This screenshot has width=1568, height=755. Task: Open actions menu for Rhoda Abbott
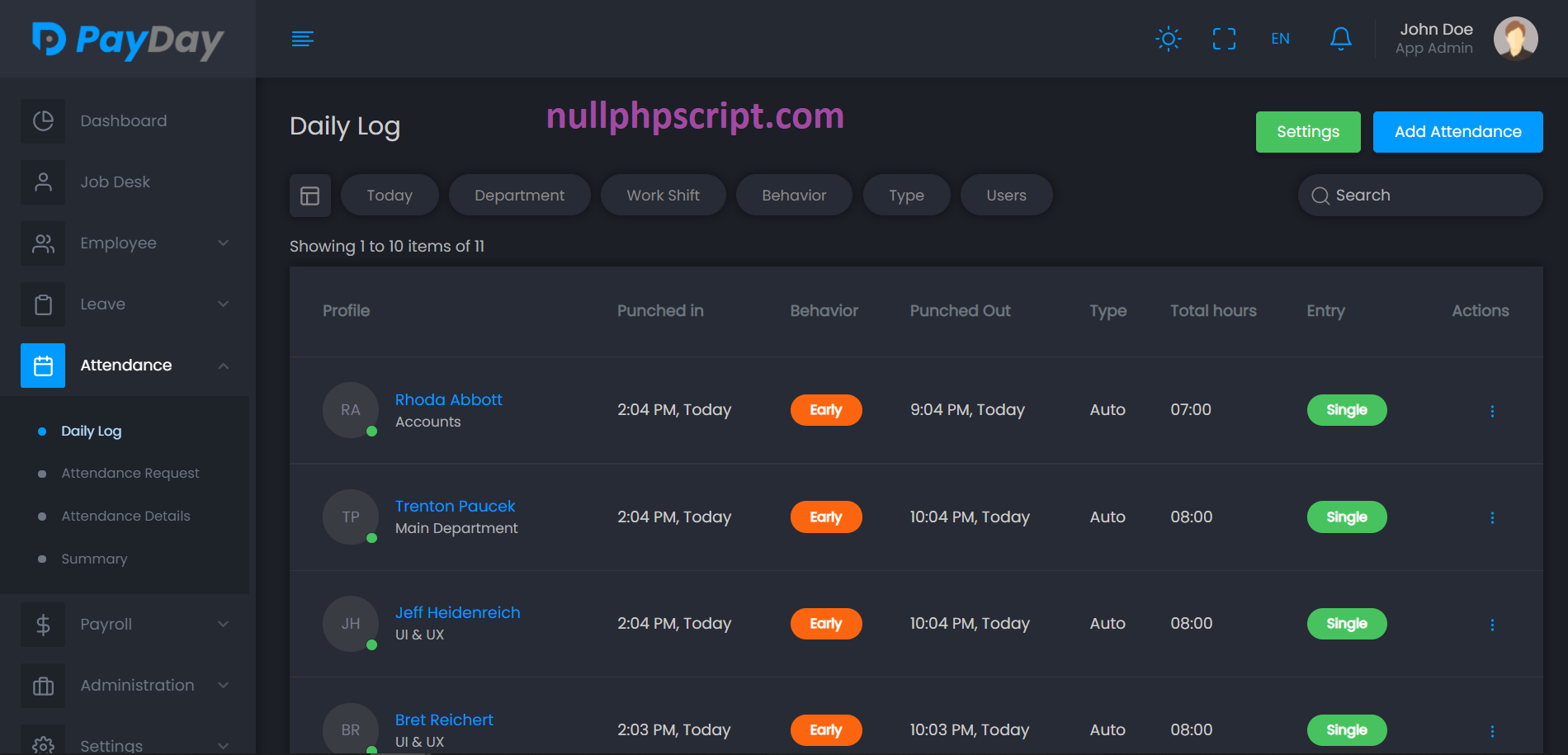[x=1491, y=411]
